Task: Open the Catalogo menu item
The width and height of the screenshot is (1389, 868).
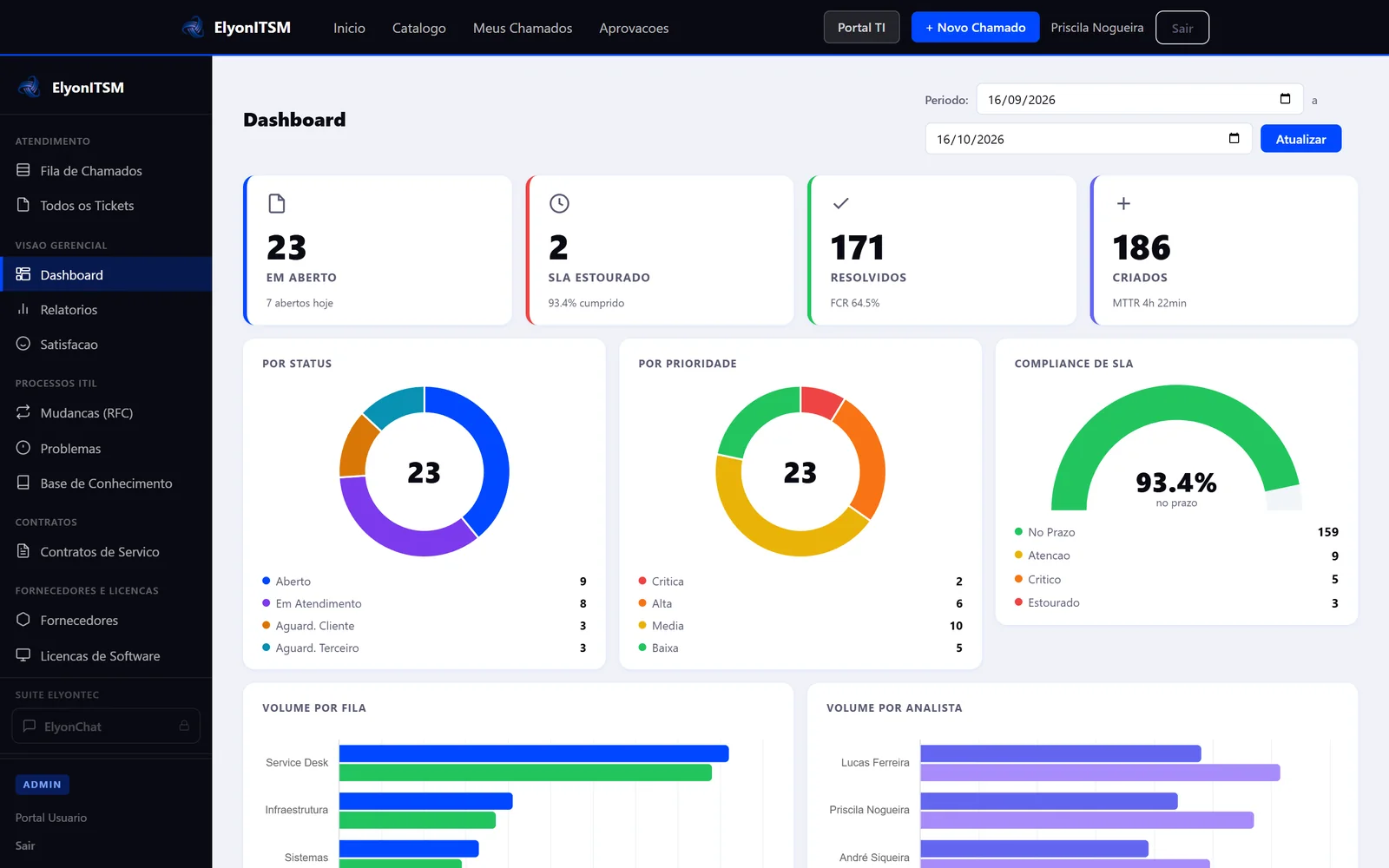Action: click(x=419, y=28)
